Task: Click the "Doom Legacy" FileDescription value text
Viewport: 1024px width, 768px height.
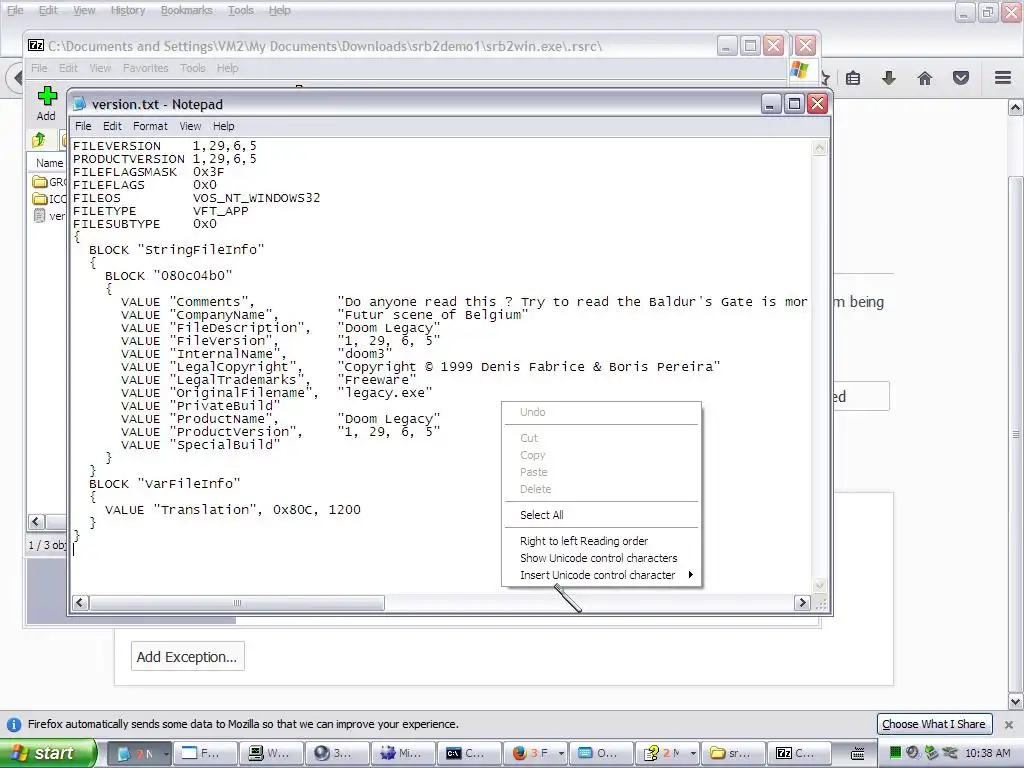Action: (389, 327)
